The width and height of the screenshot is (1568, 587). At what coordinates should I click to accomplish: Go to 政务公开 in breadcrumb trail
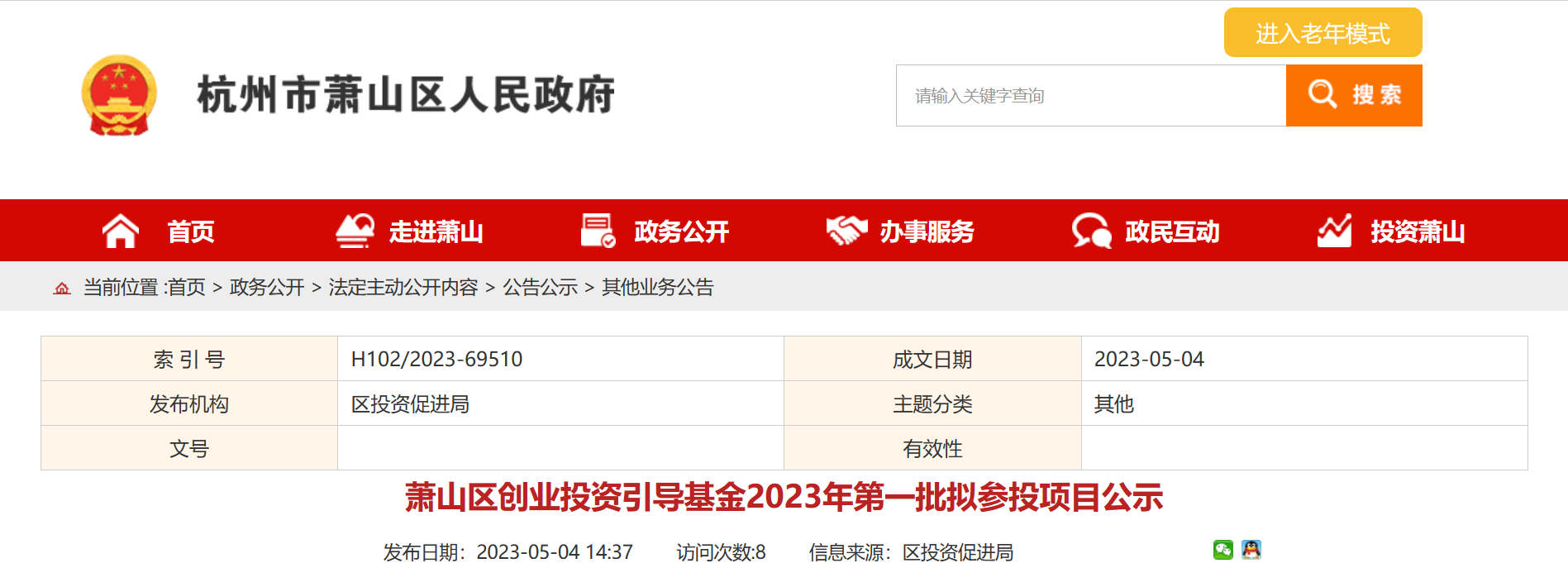point(267,287)
